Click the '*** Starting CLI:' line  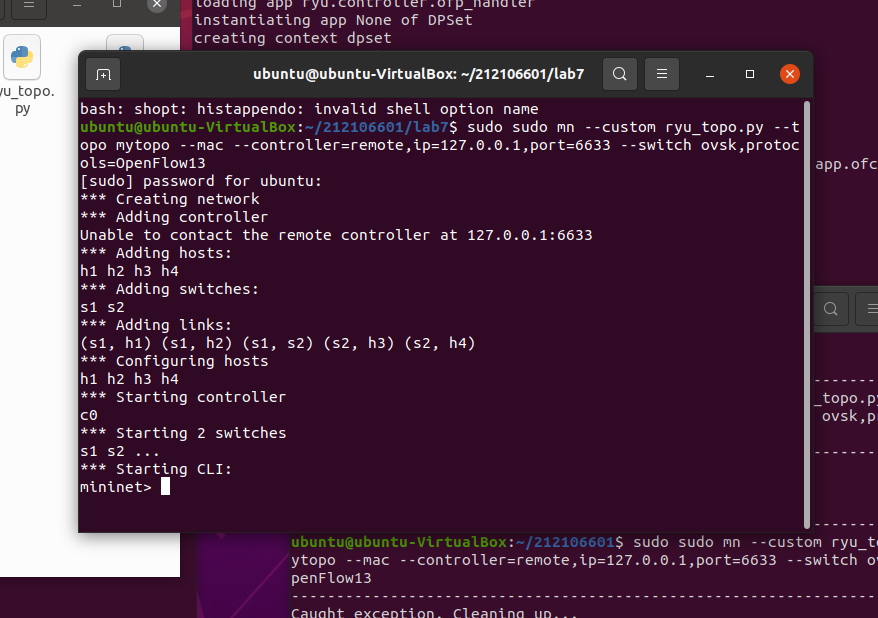[156, 469]
